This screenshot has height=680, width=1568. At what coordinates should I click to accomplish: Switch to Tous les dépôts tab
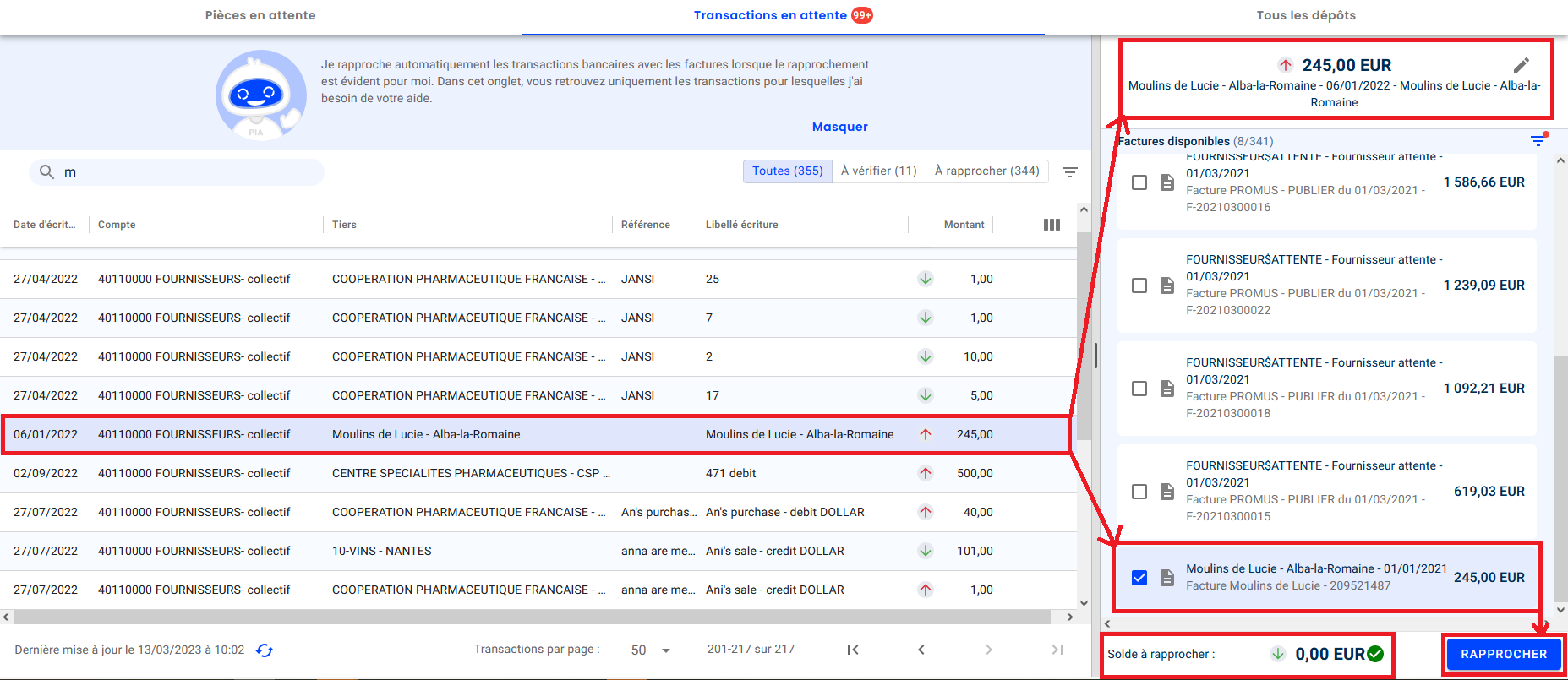tap(1306, 15)
